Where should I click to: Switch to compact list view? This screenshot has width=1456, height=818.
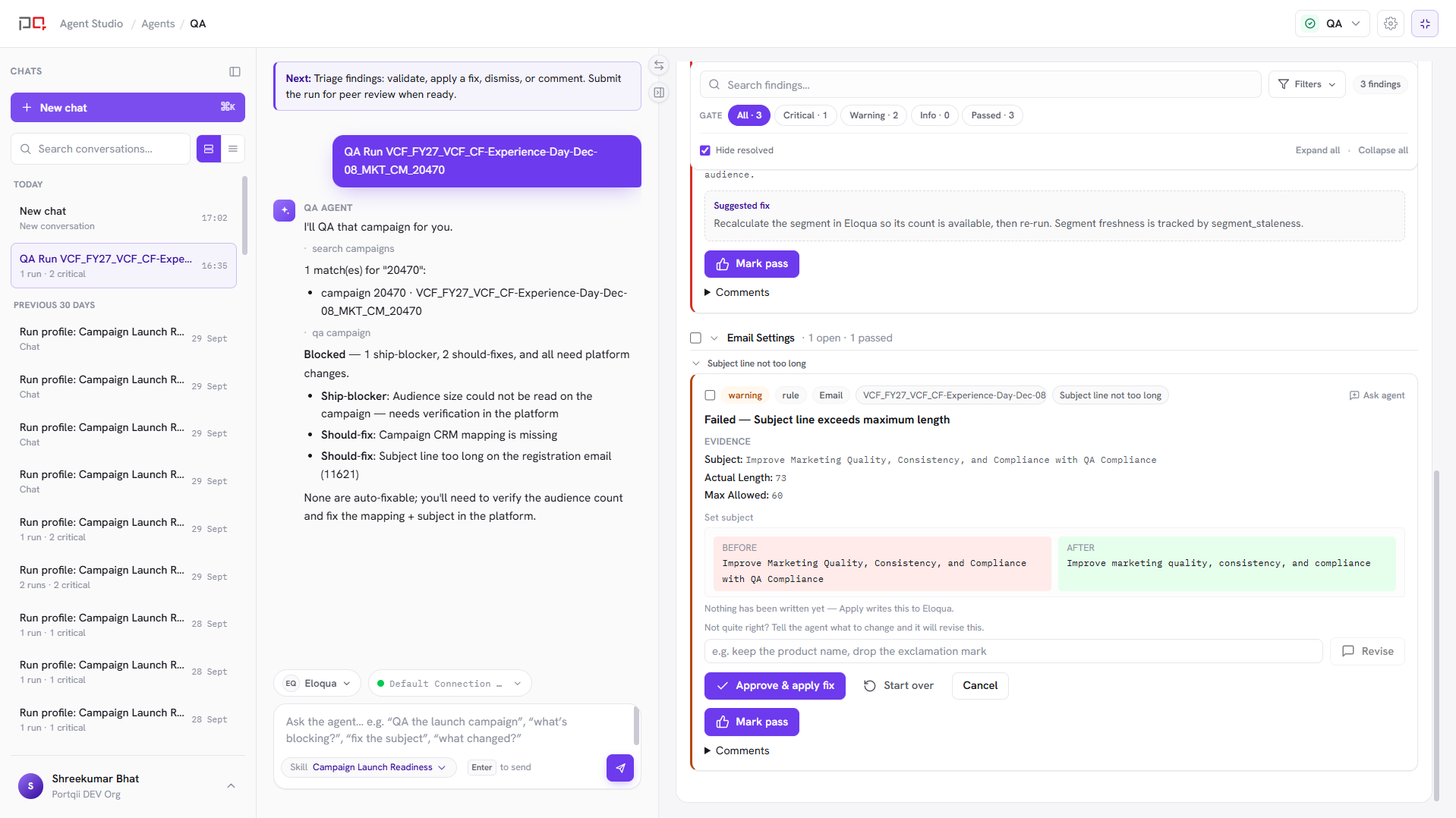[x=233, y=149]
